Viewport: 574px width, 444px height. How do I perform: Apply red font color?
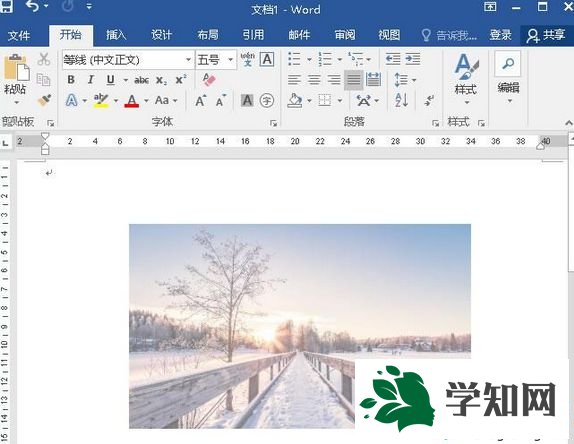point(132,100)
